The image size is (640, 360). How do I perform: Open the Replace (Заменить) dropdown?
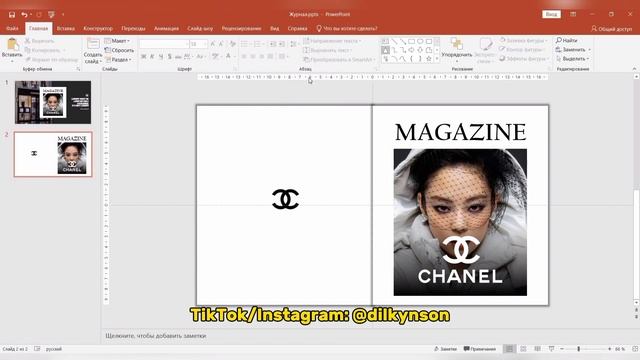coord(573,49)
